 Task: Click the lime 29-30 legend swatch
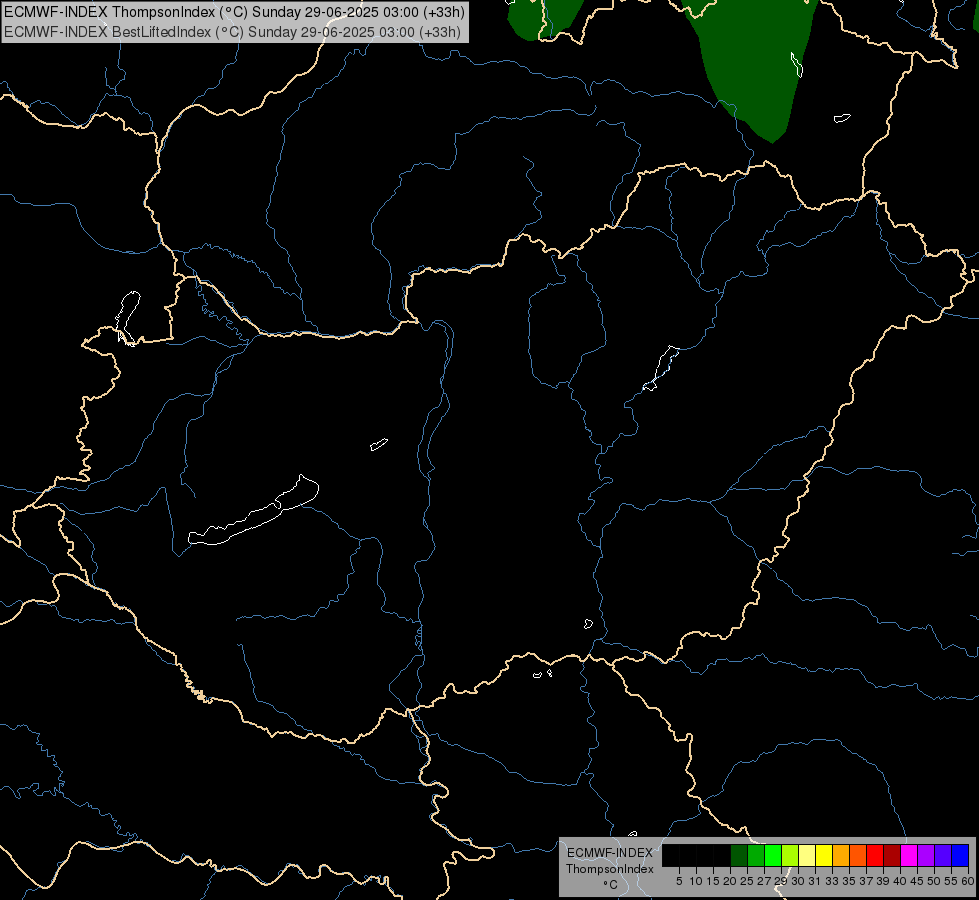click(790, 856)
